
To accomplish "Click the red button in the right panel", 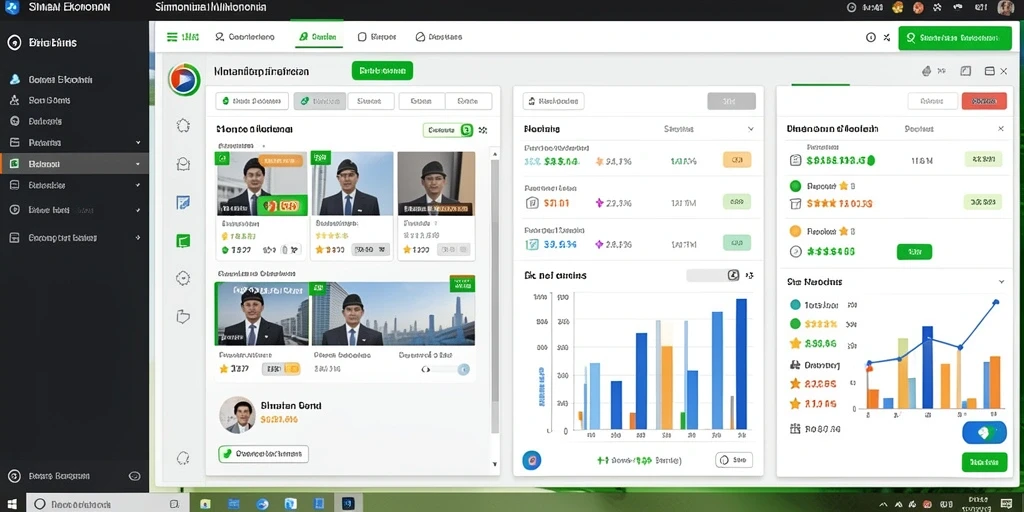I will pyautogui.click(x=984, y=101).
